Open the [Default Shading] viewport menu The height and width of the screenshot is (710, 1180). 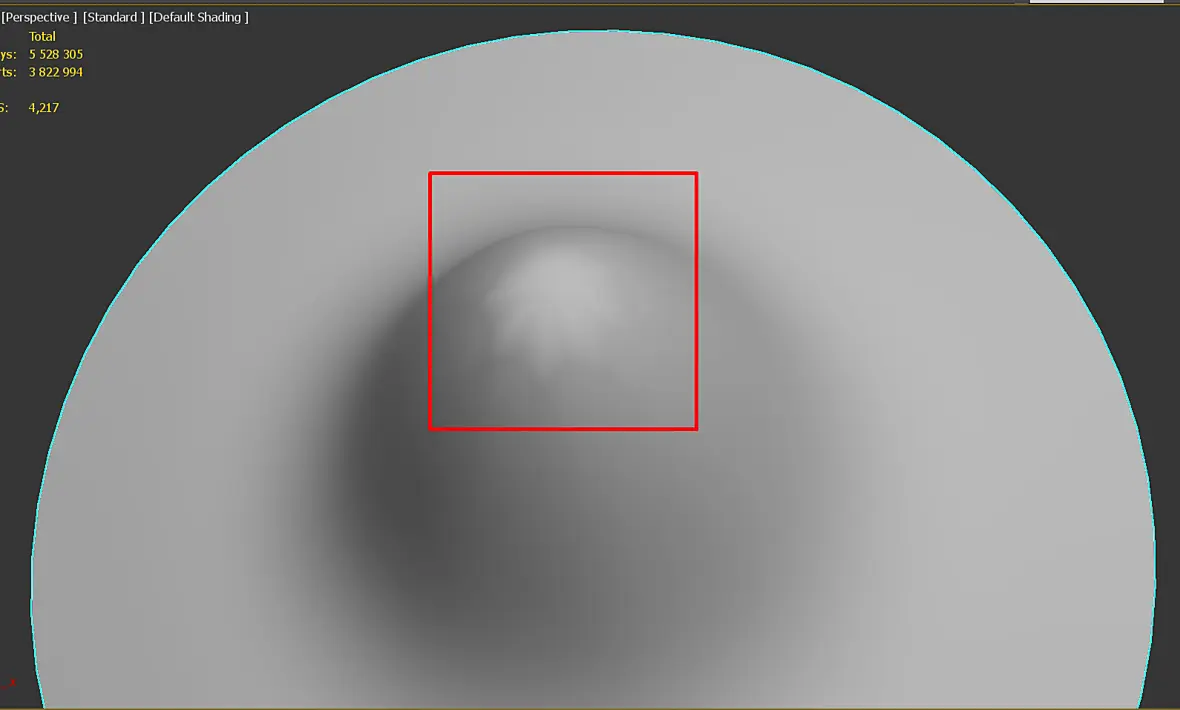199,17
